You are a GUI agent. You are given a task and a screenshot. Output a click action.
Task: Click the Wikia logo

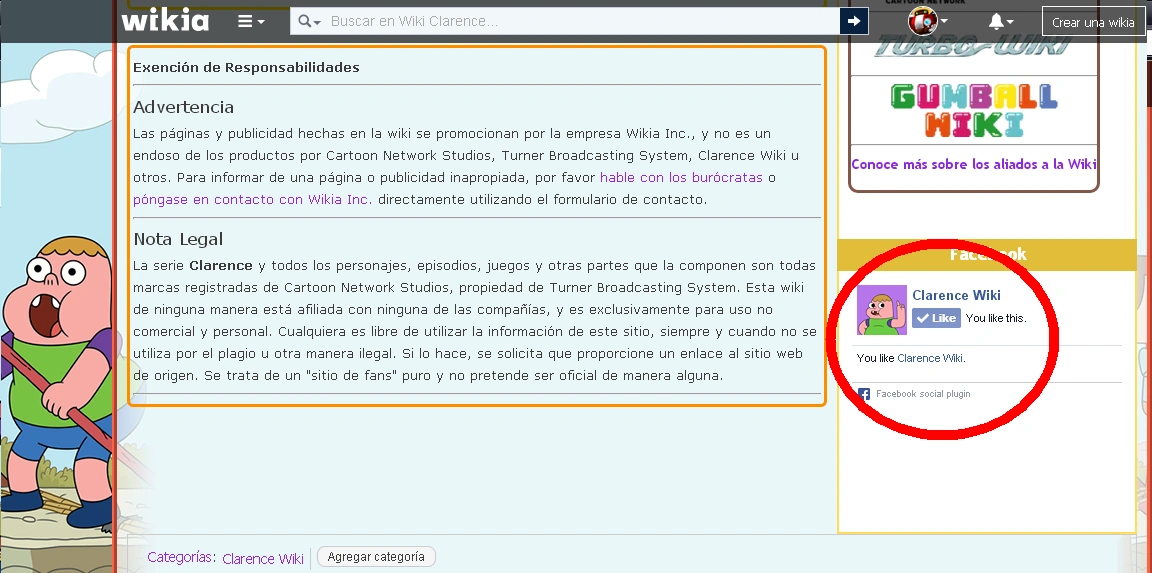tap(165, 20)
